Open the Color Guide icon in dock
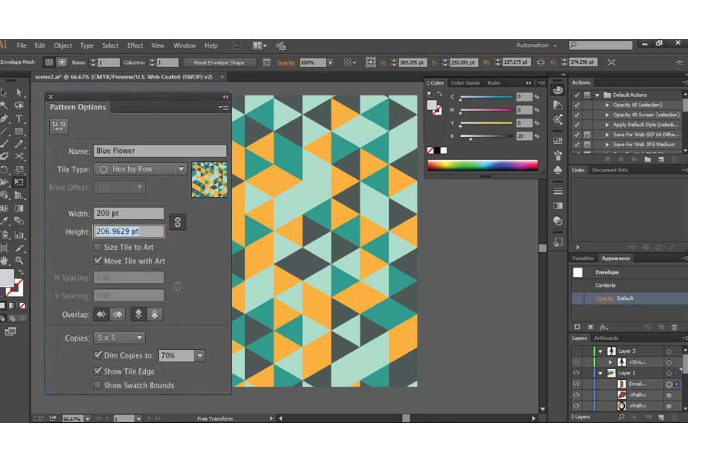720x450 pixels. pyautogui.click(x=558, y=105)
